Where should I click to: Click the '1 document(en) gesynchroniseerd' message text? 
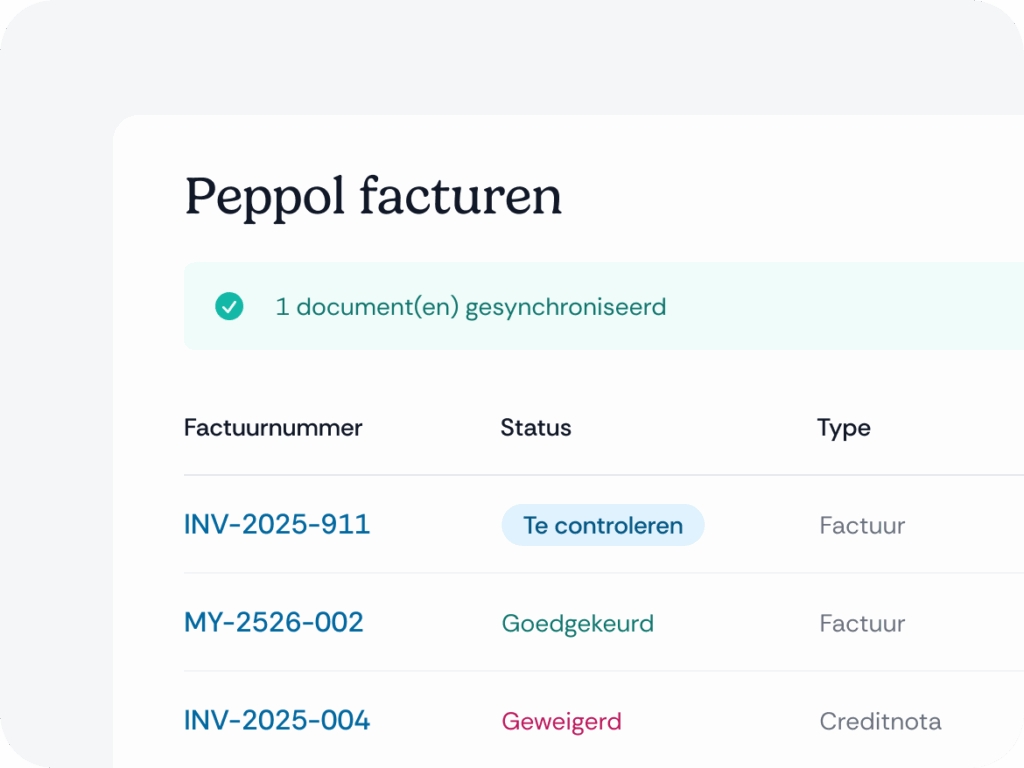[470, 306]
